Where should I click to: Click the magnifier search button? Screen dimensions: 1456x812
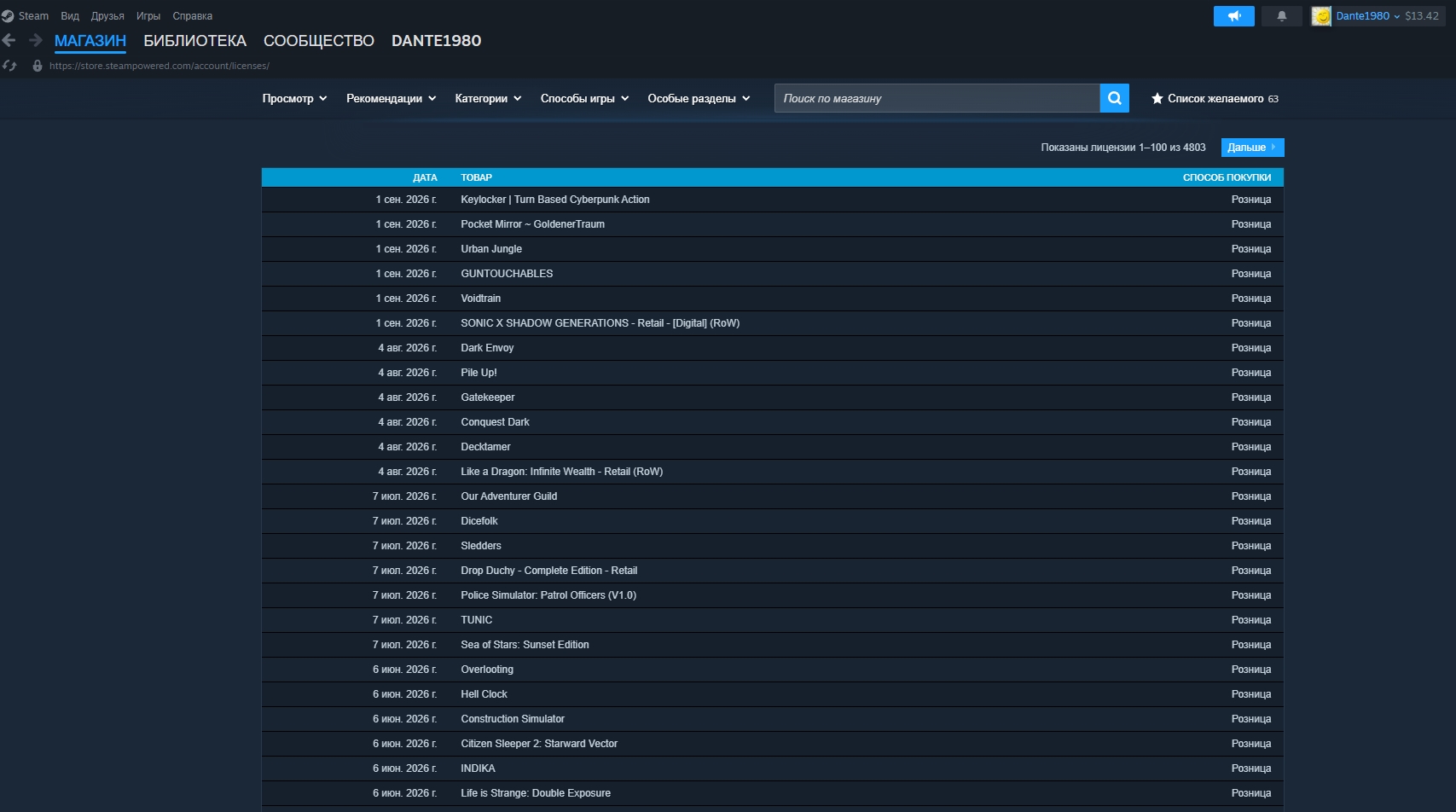click(x=1115, y=98)
